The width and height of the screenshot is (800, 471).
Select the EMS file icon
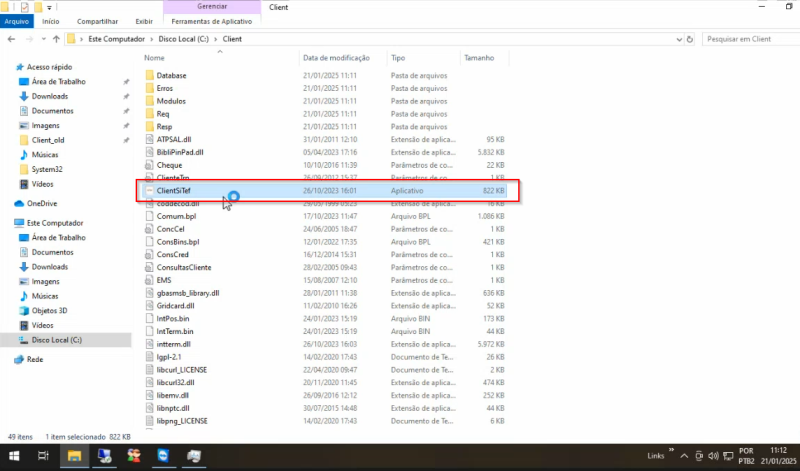[149, 280]
